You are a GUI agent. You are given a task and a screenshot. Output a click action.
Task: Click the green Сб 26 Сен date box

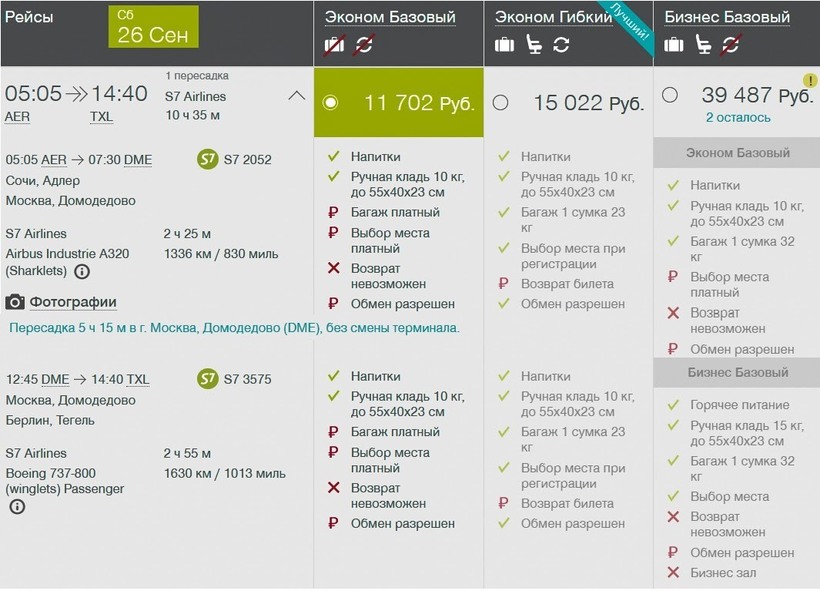pos(153,27)
